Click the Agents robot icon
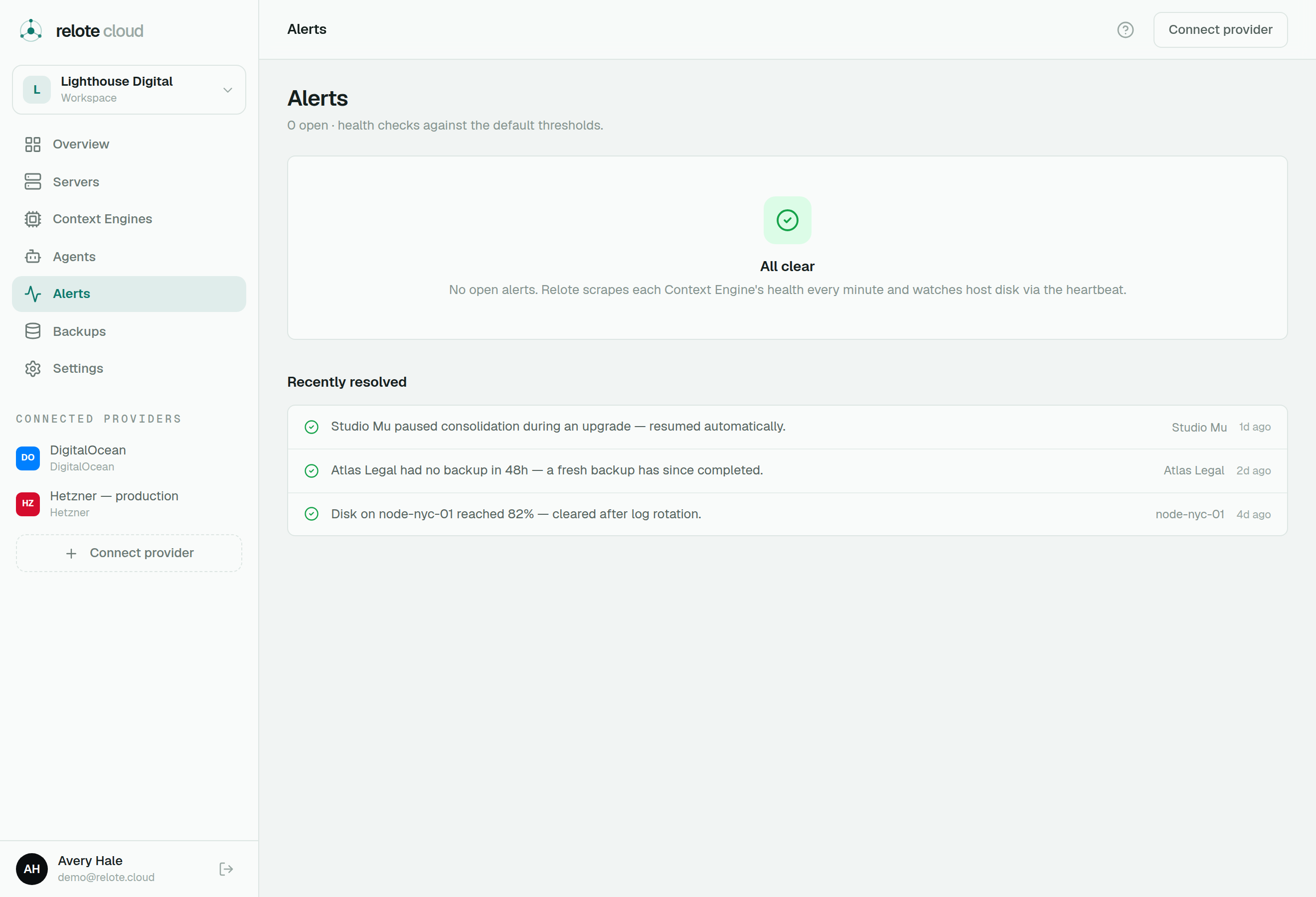Image resolution: width=1316 pixels, height=897 pixels. click(33, 256)
